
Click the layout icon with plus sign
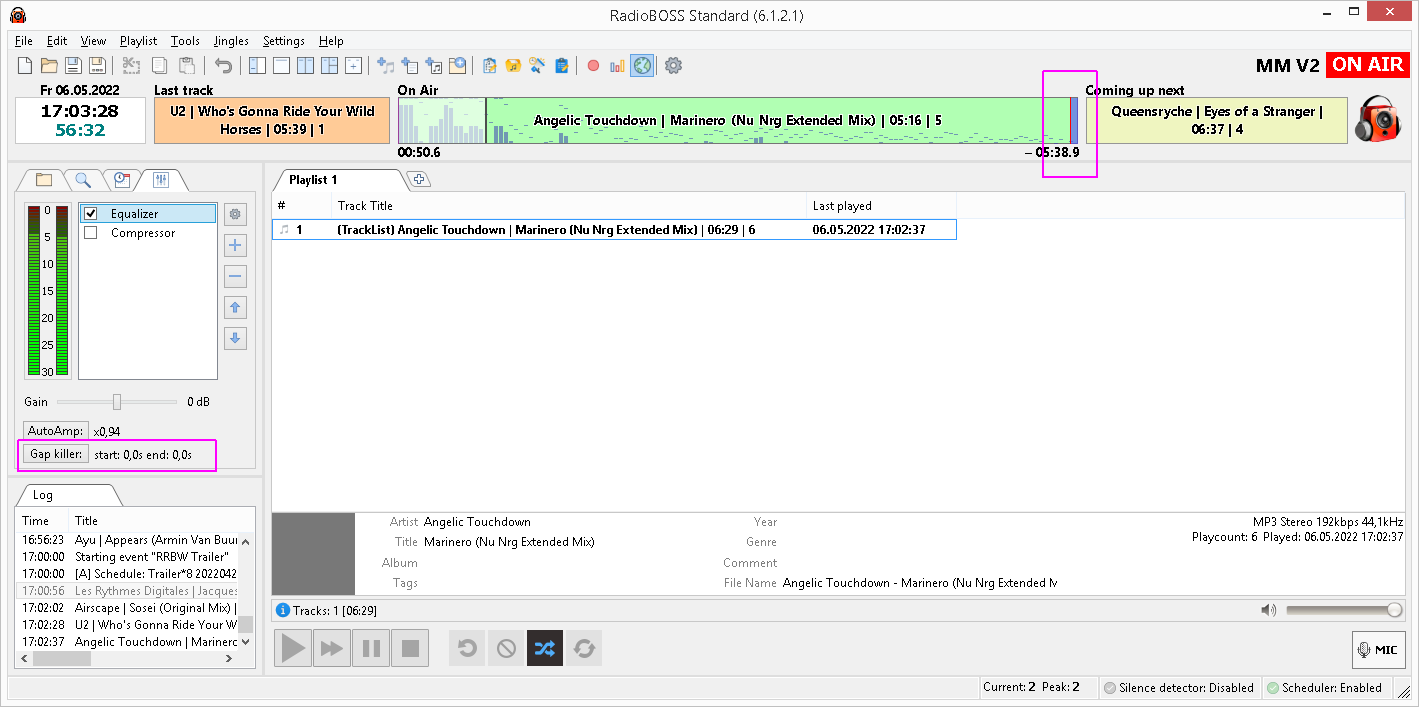click(353, 66)
